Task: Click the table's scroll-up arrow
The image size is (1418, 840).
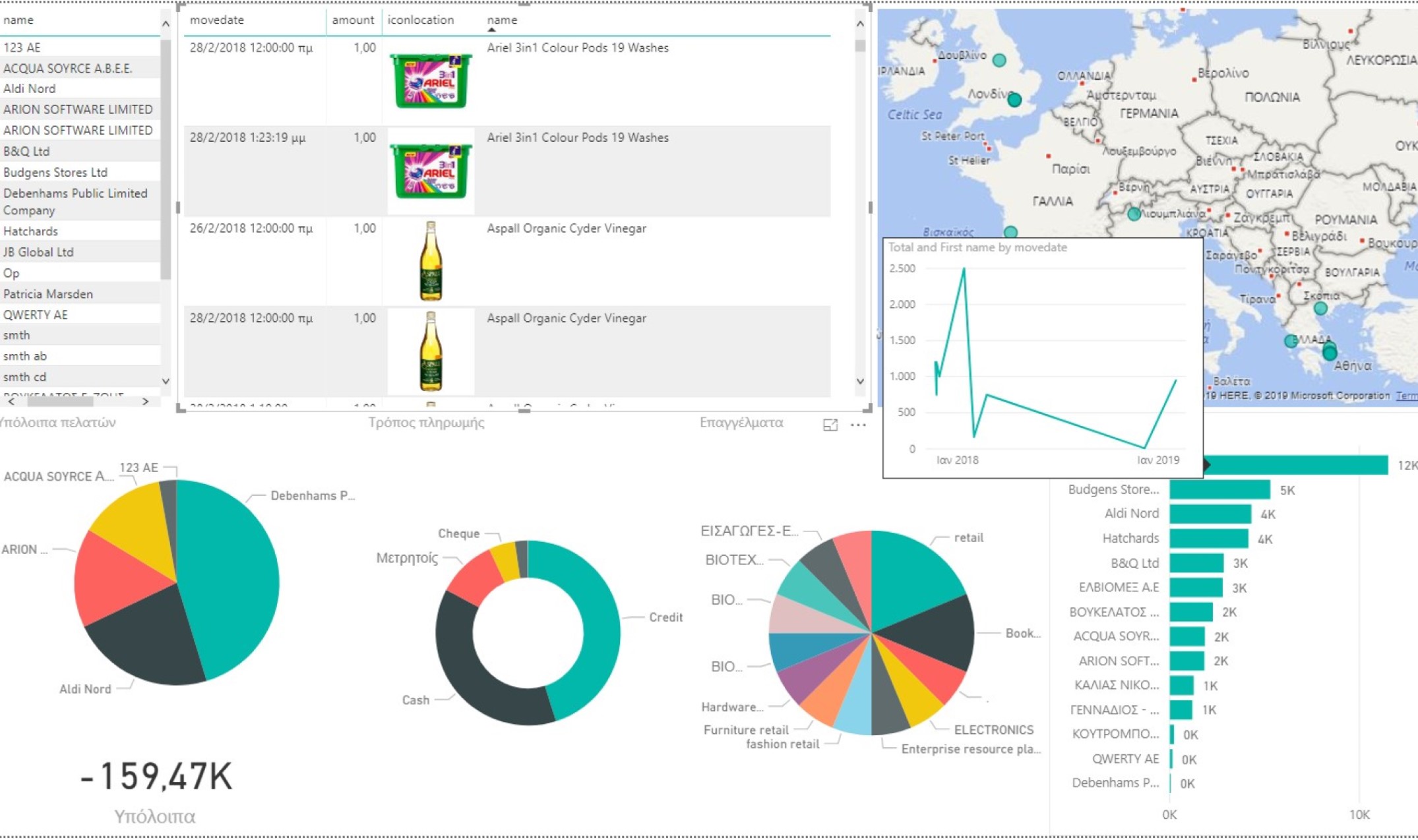Action: coord(860,24)
